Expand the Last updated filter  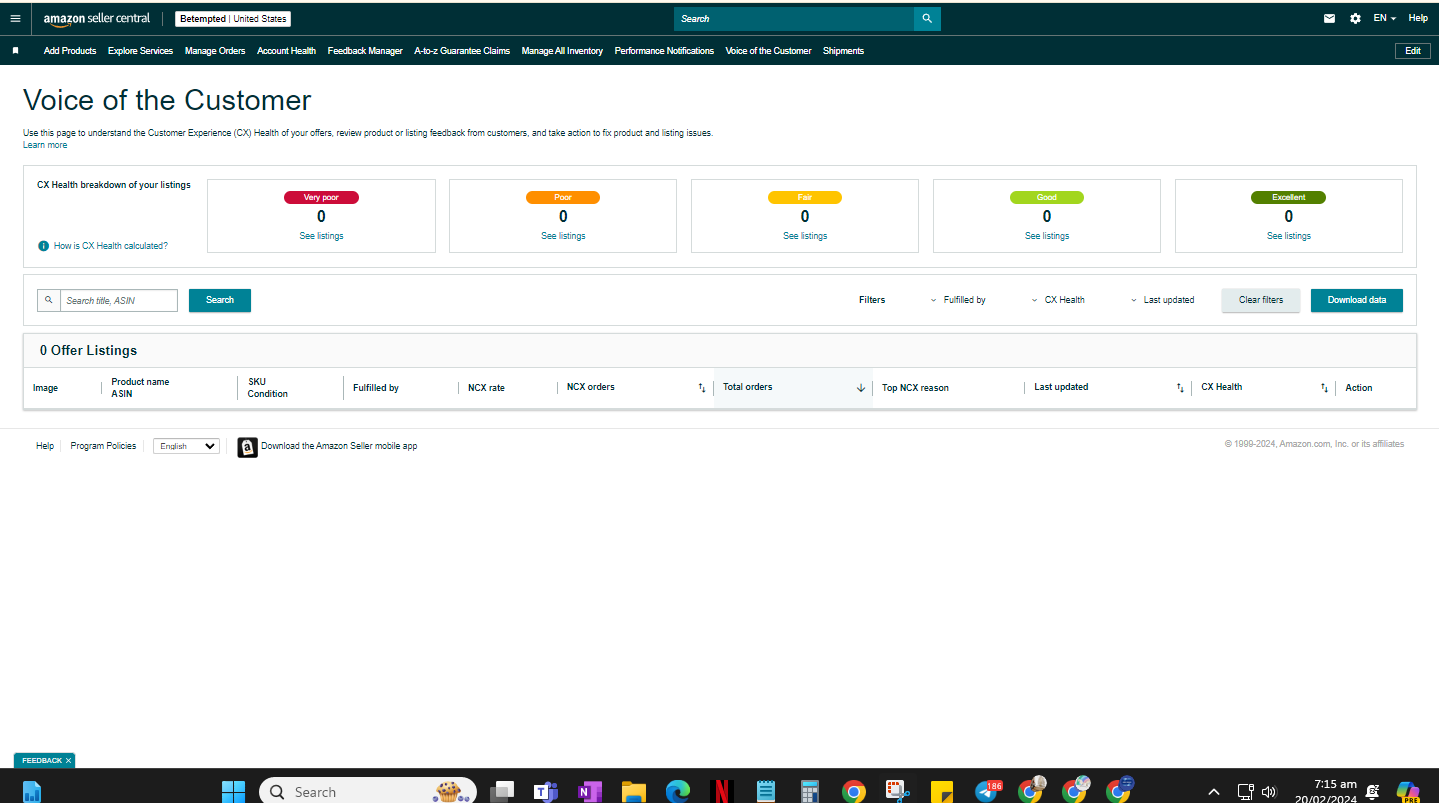[1162, 300]
